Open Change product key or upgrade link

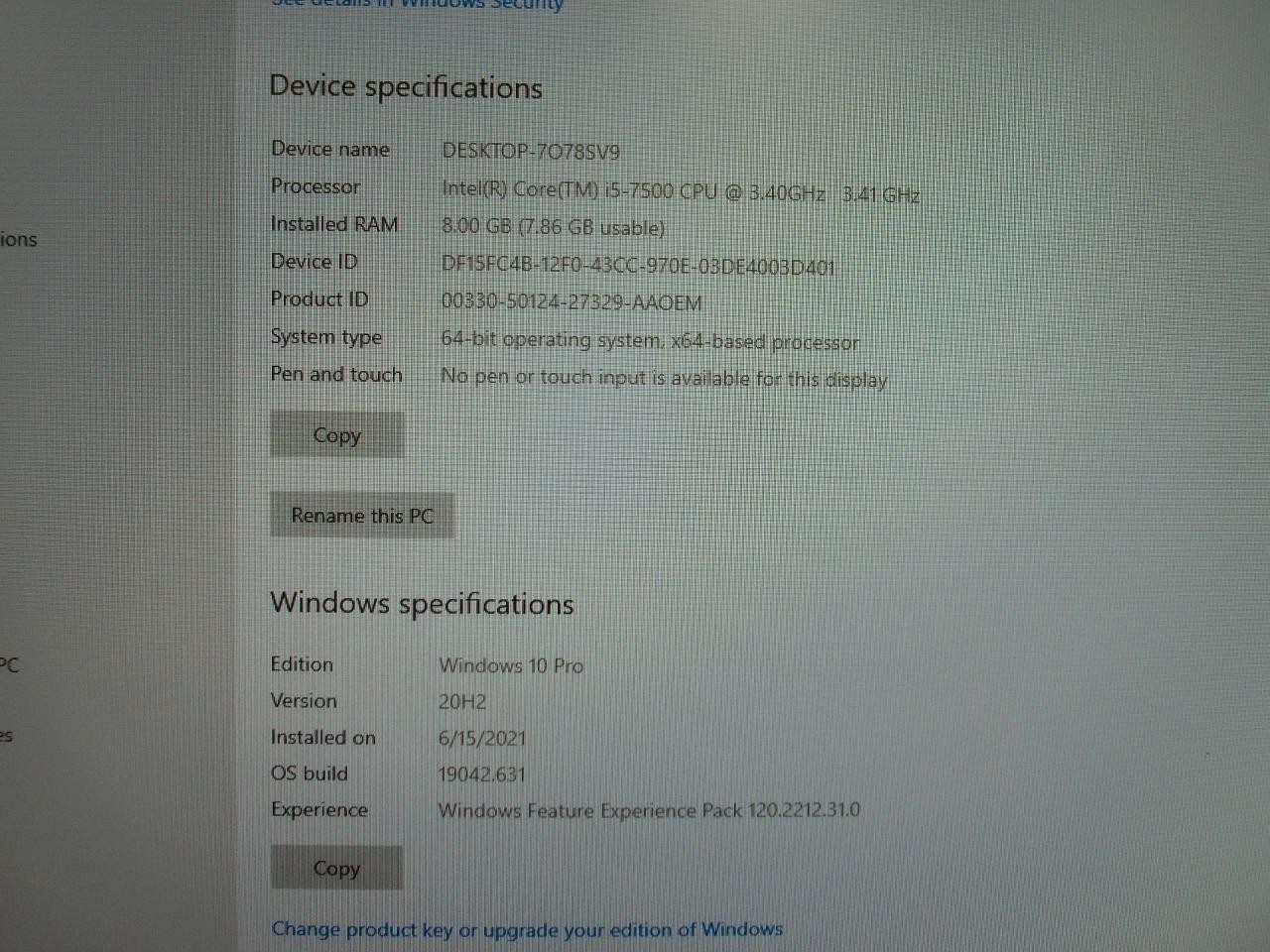coord(527,930)
